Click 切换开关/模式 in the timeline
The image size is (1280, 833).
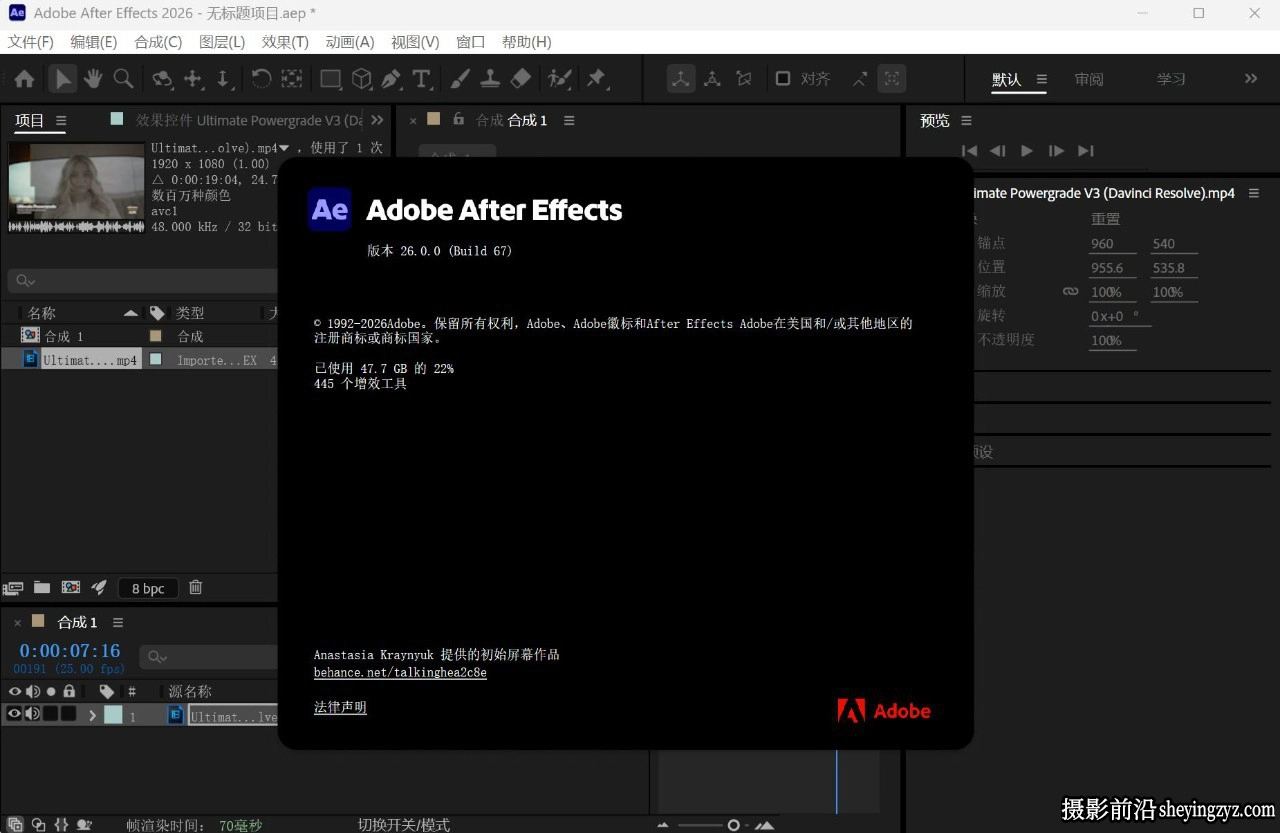[404, 825]
